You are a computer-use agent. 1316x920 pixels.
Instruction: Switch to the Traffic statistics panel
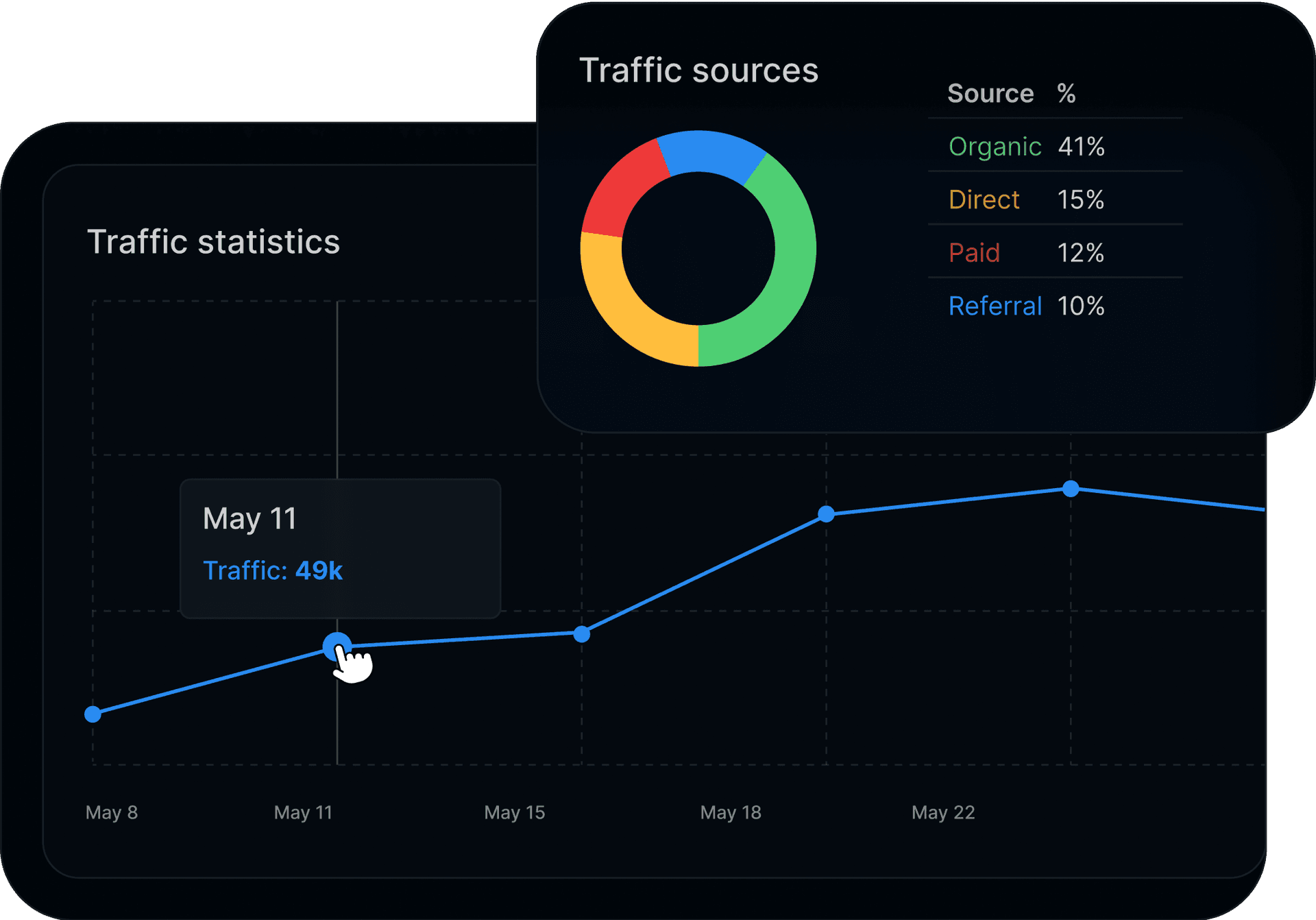(x=214, y=242)
